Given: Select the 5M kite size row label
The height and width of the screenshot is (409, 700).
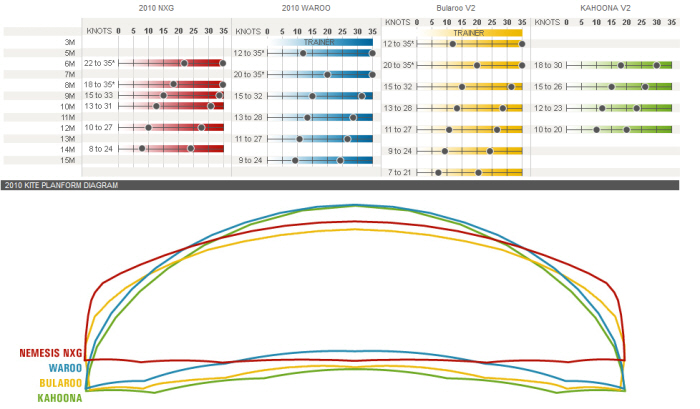Looking at the screenshot, I should tap(70, 53).
